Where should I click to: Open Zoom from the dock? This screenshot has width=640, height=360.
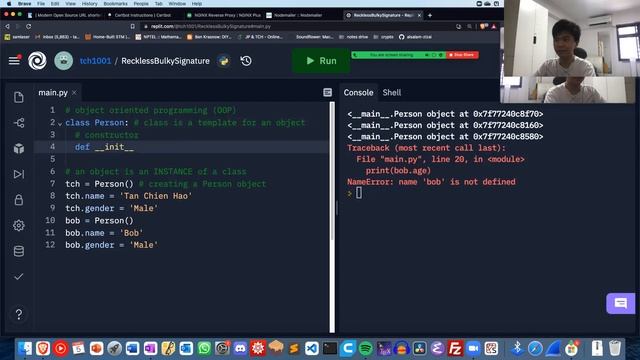(473, 348)
